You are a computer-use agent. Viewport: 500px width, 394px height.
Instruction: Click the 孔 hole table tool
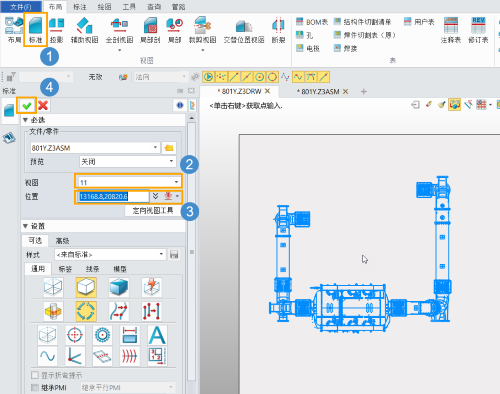tap(305, 35)
